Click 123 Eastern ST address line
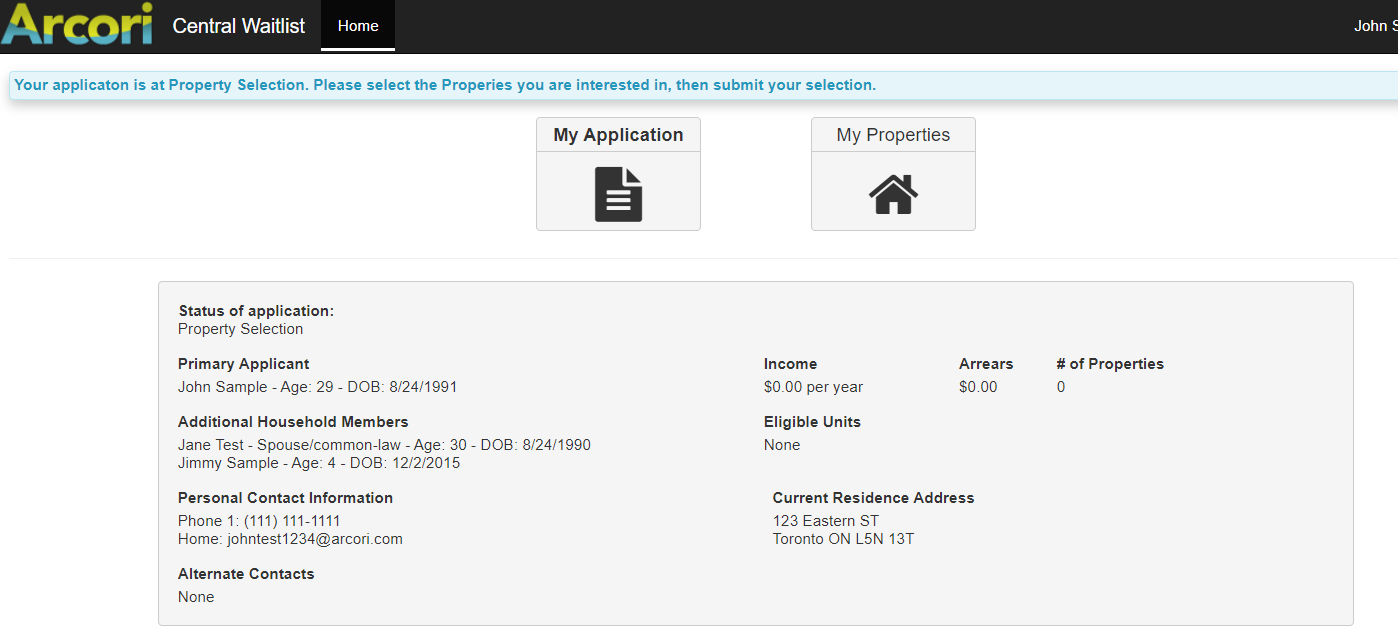 pyautogui.click(x=826, y=521)
